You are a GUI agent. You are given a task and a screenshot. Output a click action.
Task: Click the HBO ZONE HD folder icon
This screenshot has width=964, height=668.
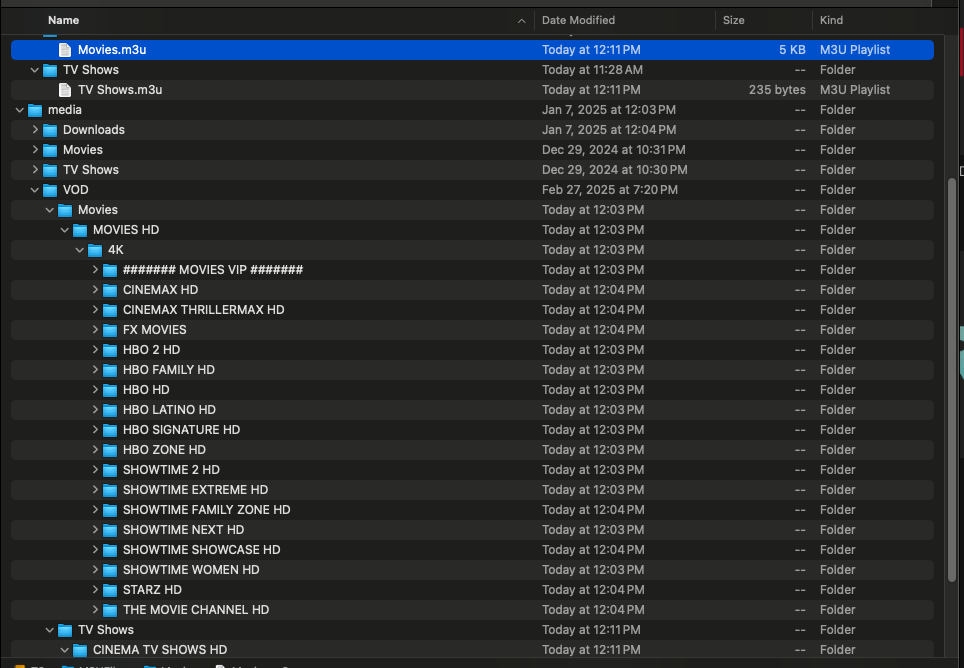[110, 450]
